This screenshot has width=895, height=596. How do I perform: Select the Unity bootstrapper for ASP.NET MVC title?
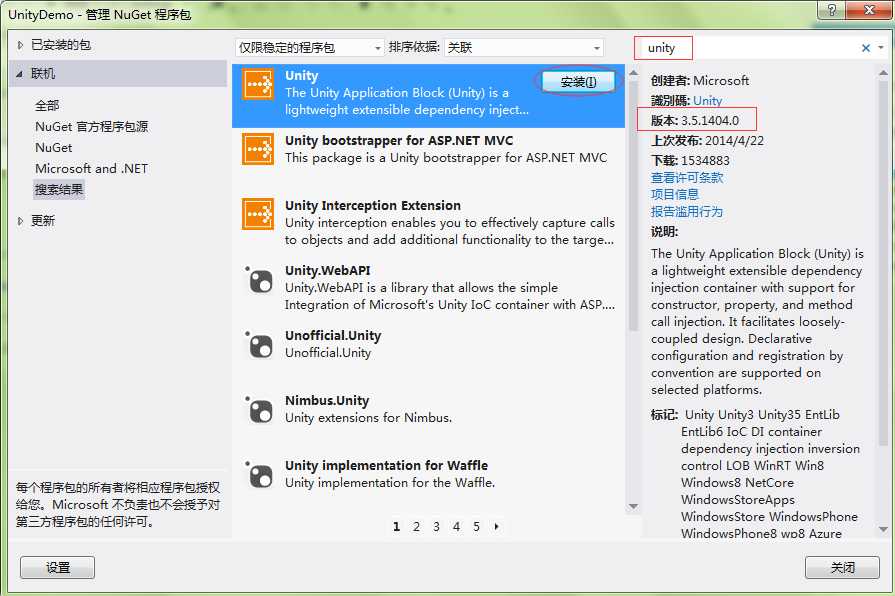pos(399,140)
